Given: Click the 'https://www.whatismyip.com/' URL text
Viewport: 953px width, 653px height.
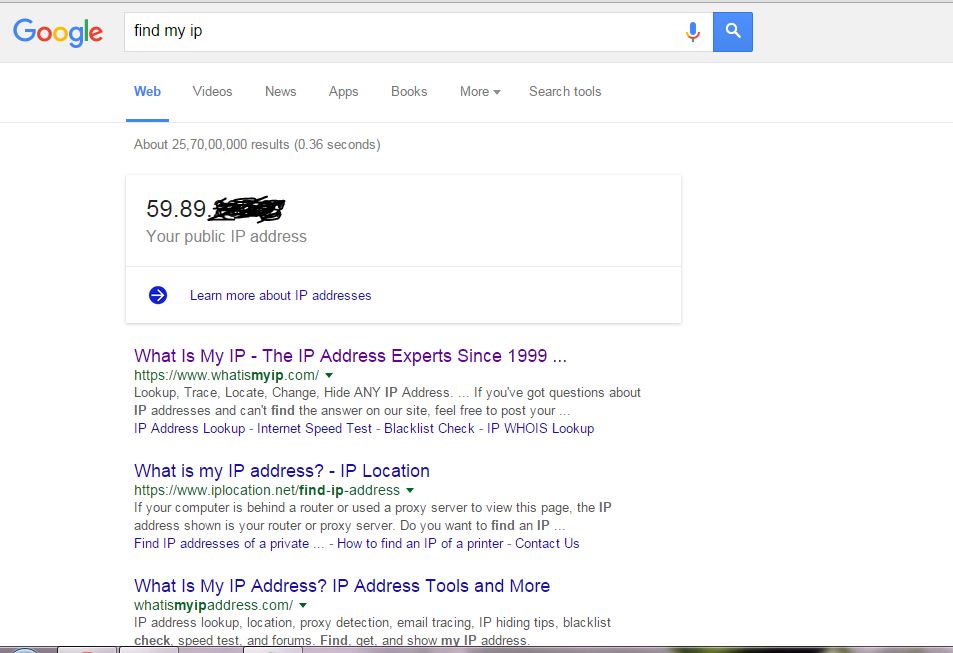Looking at the screenshot, I should (226, 375).
